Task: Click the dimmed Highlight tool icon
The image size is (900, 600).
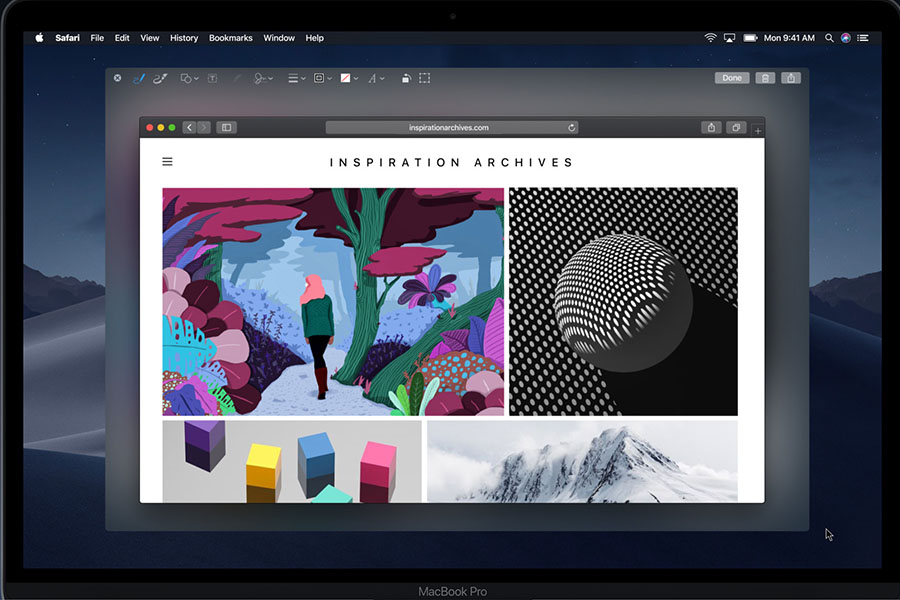Action: click(237, 78)
